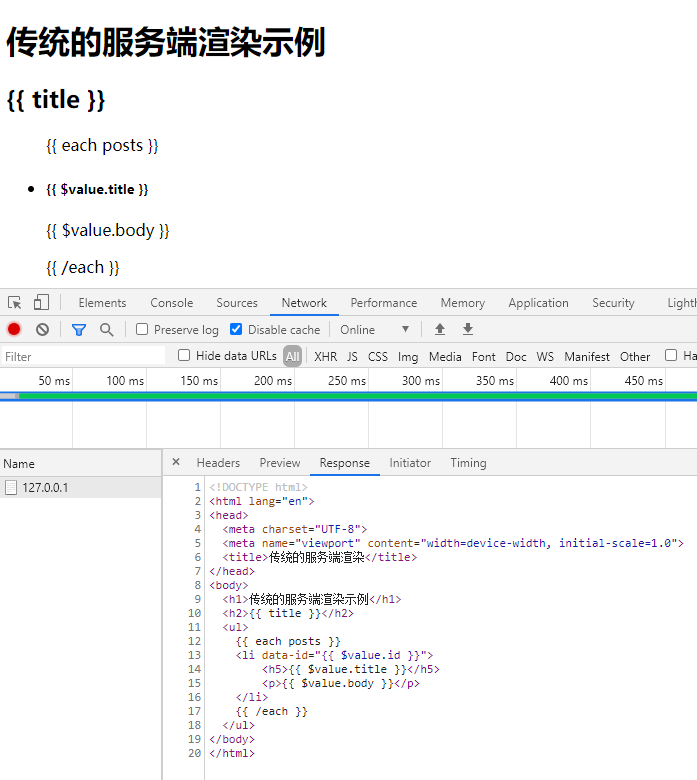The width and height of the screenshot is (697, 780).
Task: Select the Response tab of the request
Action: tap(344, 463)
